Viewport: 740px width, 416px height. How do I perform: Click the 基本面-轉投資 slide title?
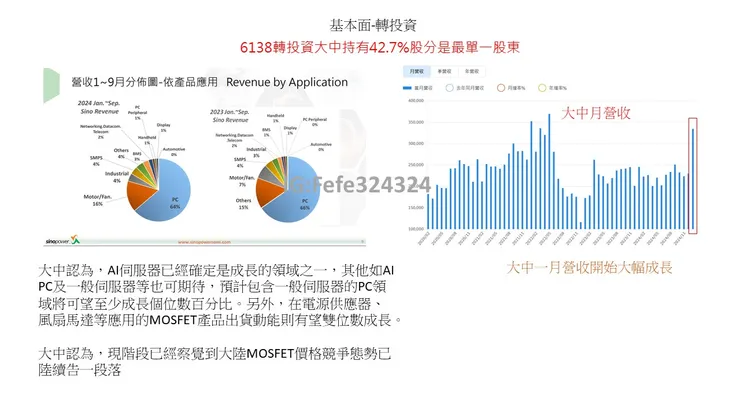(x=373, y=25)
